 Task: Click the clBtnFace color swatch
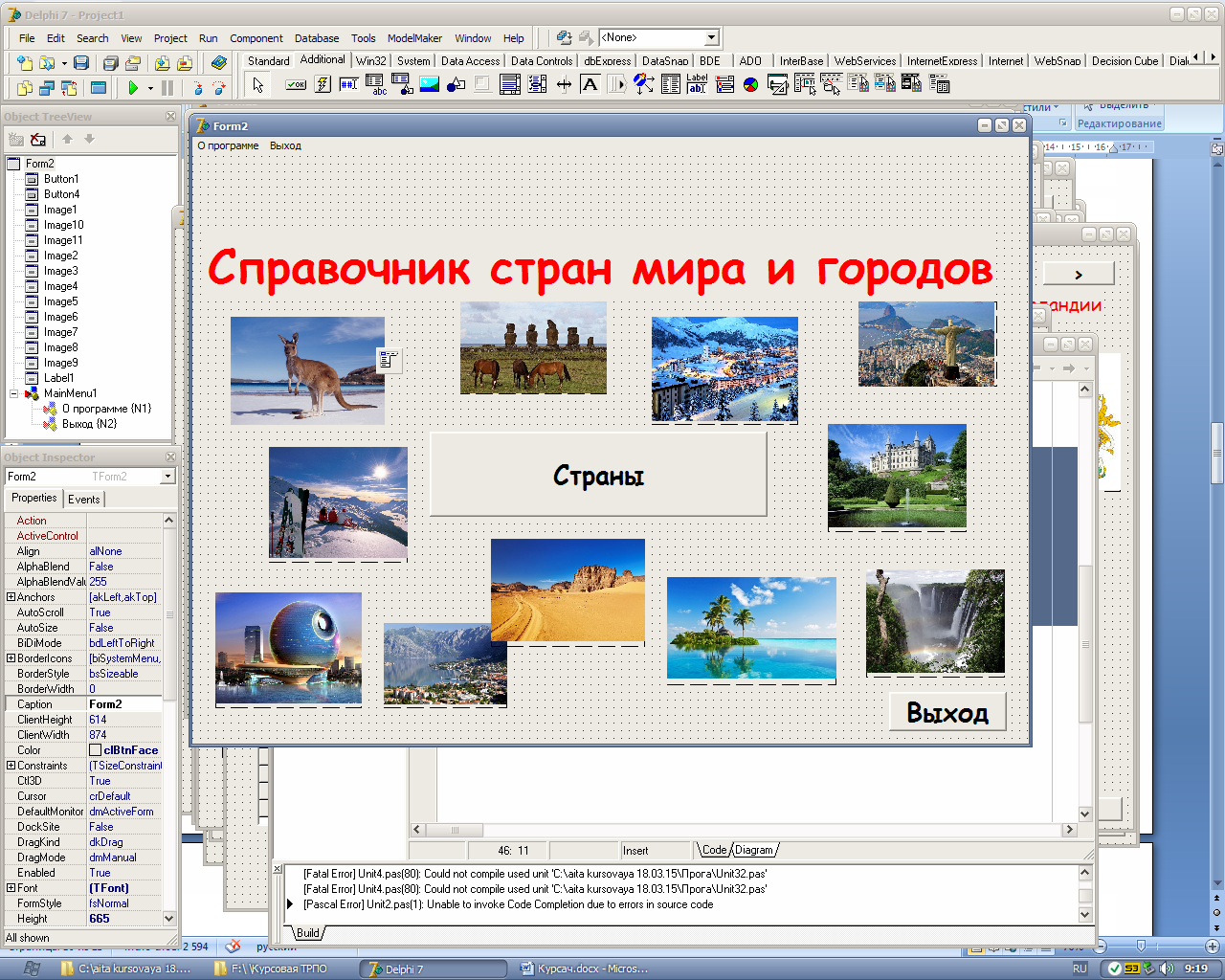click(x=96, y=750)
